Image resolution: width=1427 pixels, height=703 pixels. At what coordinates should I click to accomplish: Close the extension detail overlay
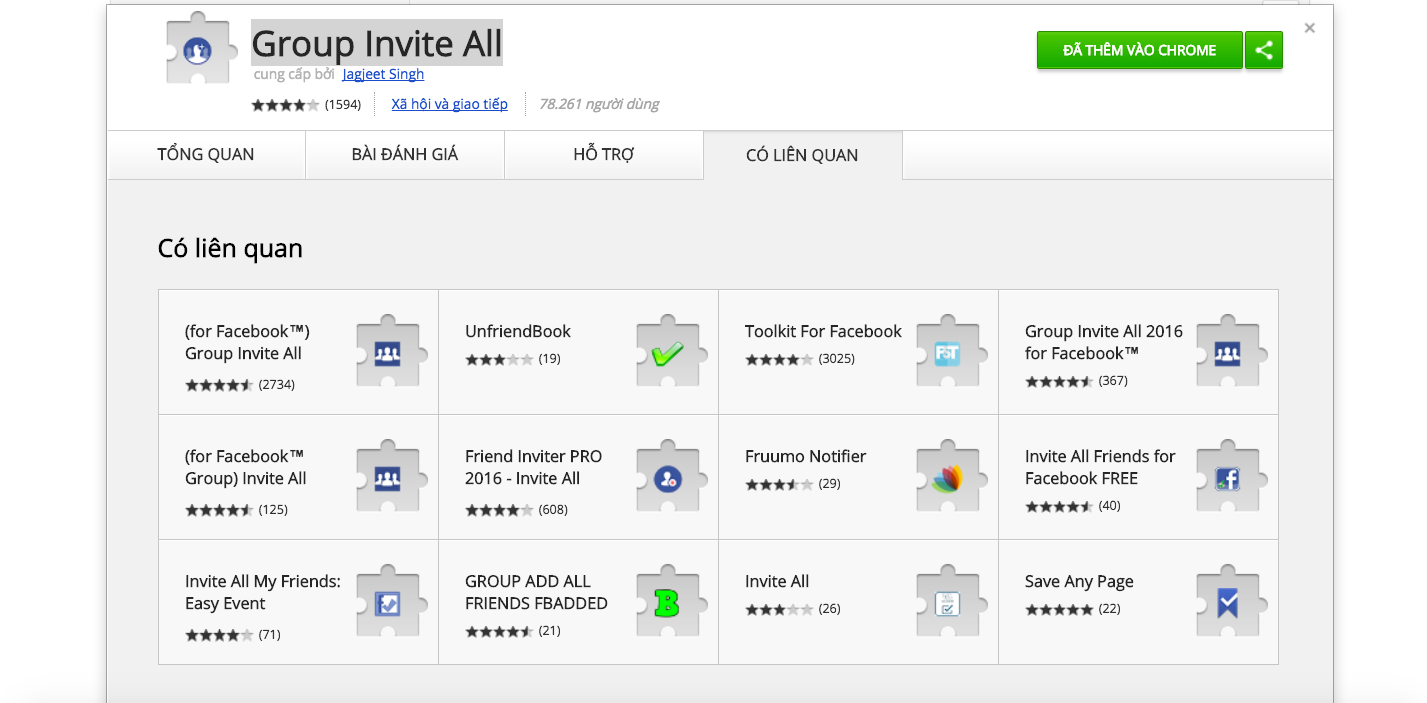pos(1310,28)
